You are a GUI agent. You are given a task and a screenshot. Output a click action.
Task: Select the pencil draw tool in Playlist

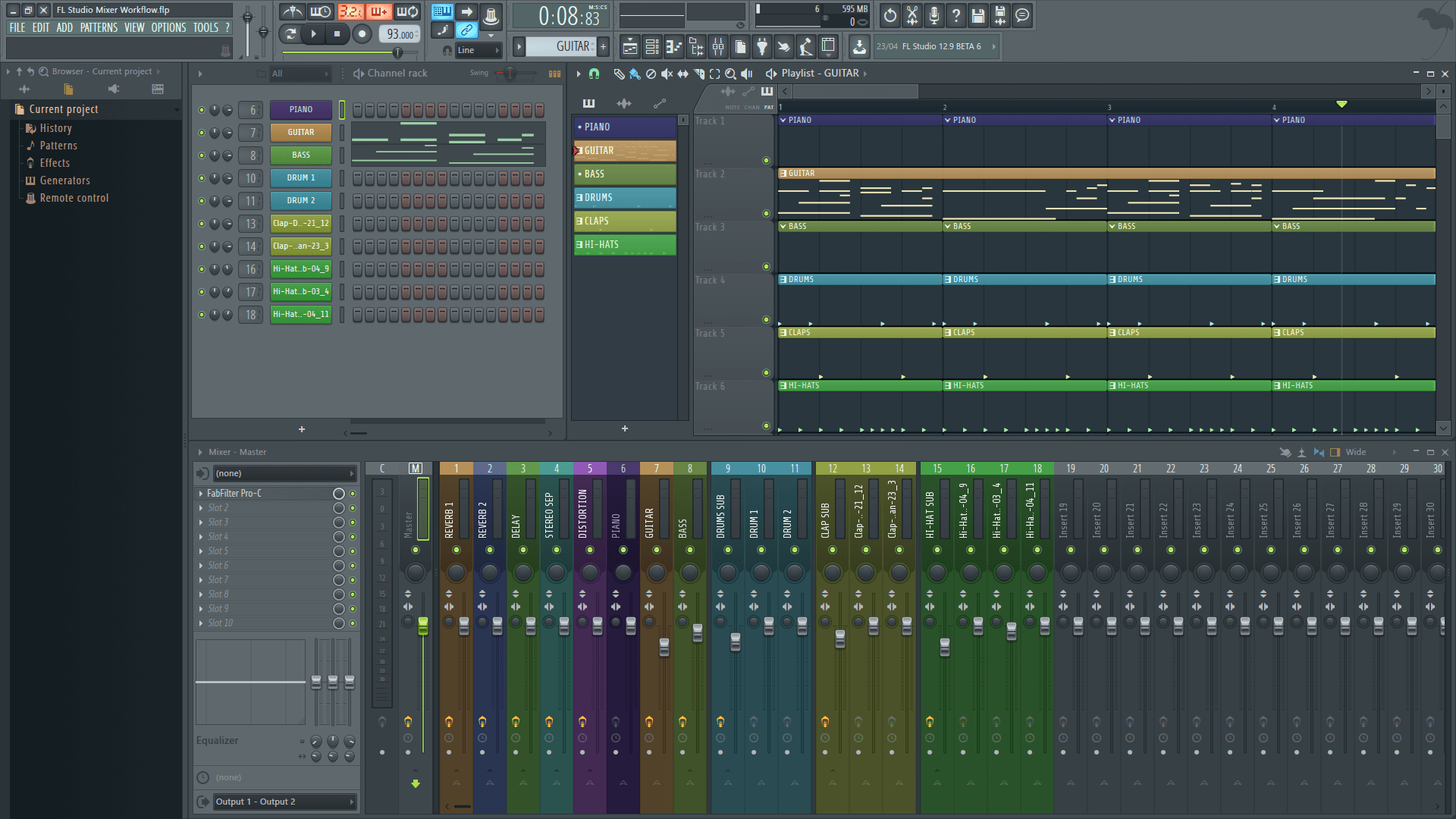pos(620,74)
